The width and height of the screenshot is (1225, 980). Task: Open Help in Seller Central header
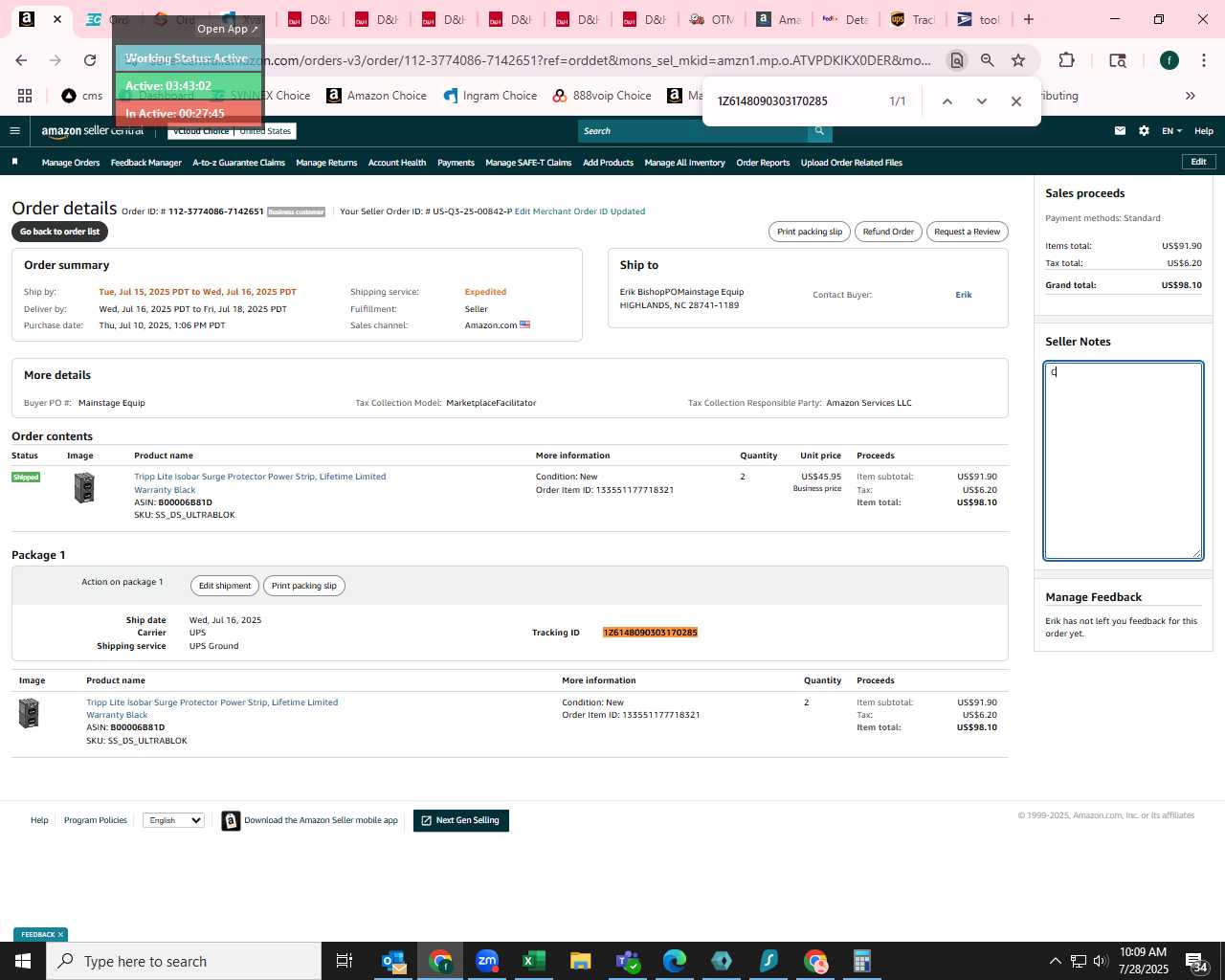1204,131
